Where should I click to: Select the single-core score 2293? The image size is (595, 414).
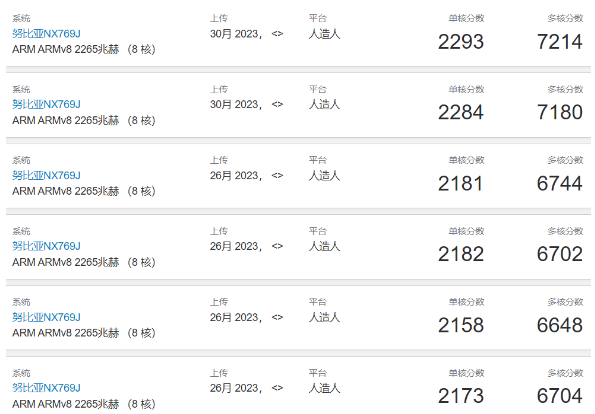coord(461,42)
